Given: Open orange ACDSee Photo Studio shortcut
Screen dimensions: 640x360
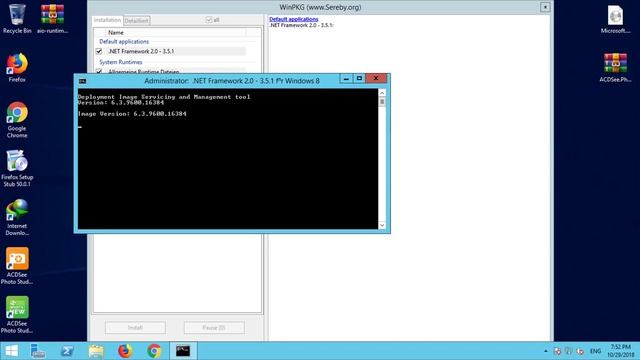Looking at the screenshot, I should (x=17, y=266).
